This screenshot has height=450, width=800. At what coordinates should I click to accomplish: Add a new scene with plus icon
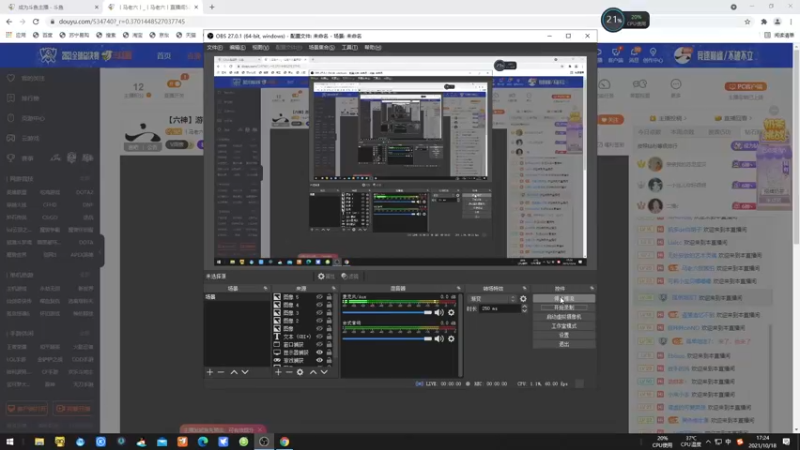coord(210,372)
